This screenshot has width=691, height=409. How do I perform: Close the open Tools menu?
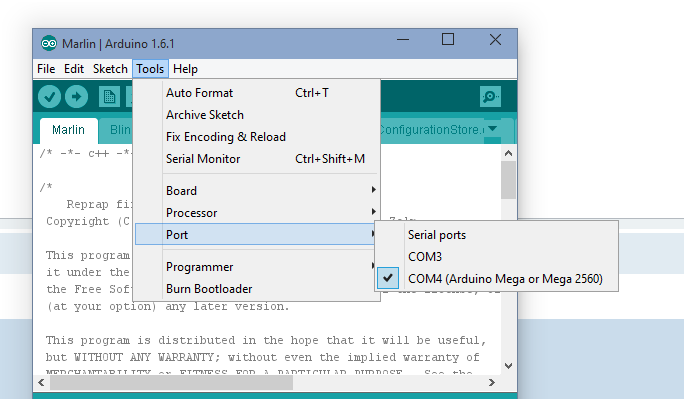point(150,69)
